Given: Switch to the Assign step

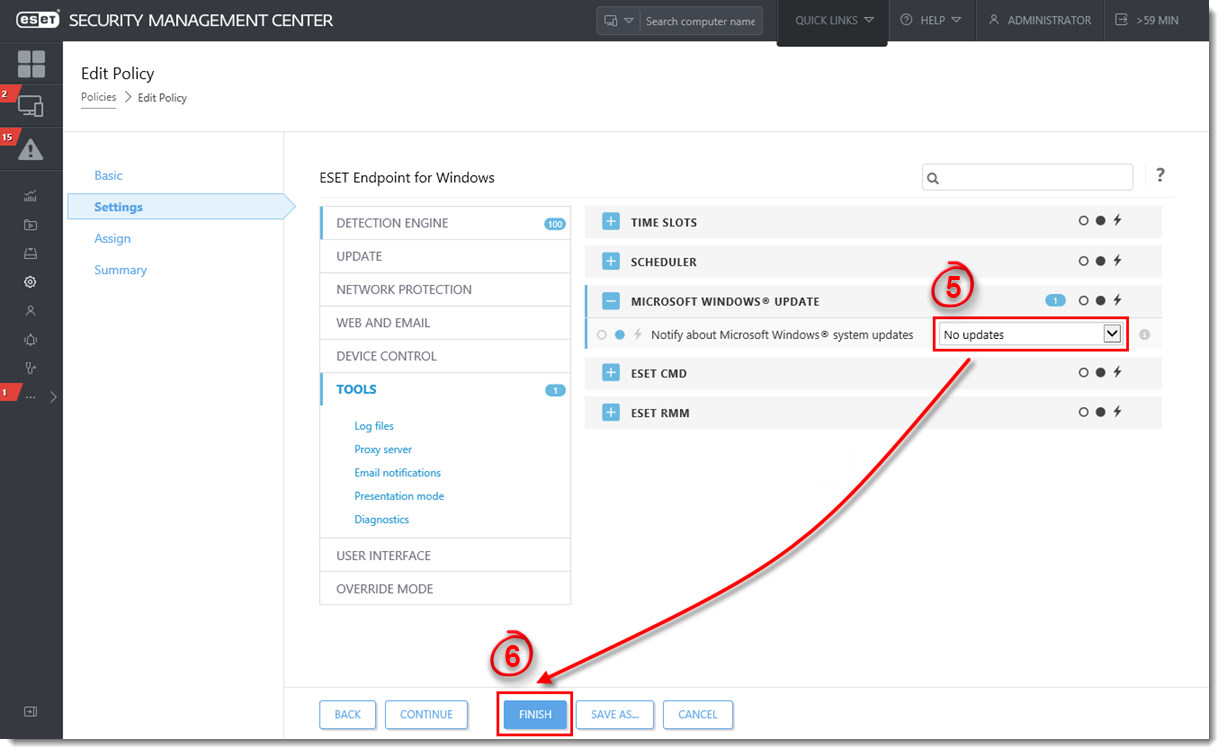Looking at the screenshot, I should [112, 238].
